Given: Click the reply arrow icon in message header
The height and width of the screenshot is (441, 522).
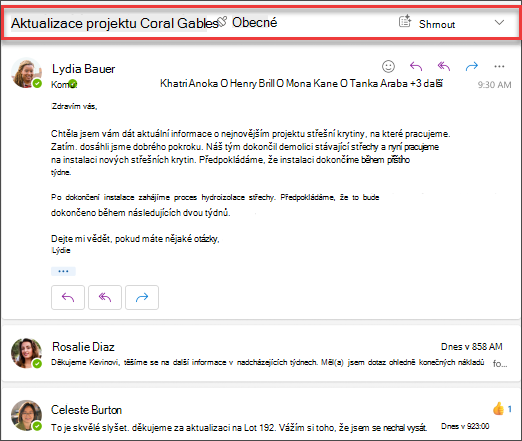Looking at the screenshot, I should (x=416, y=66).
